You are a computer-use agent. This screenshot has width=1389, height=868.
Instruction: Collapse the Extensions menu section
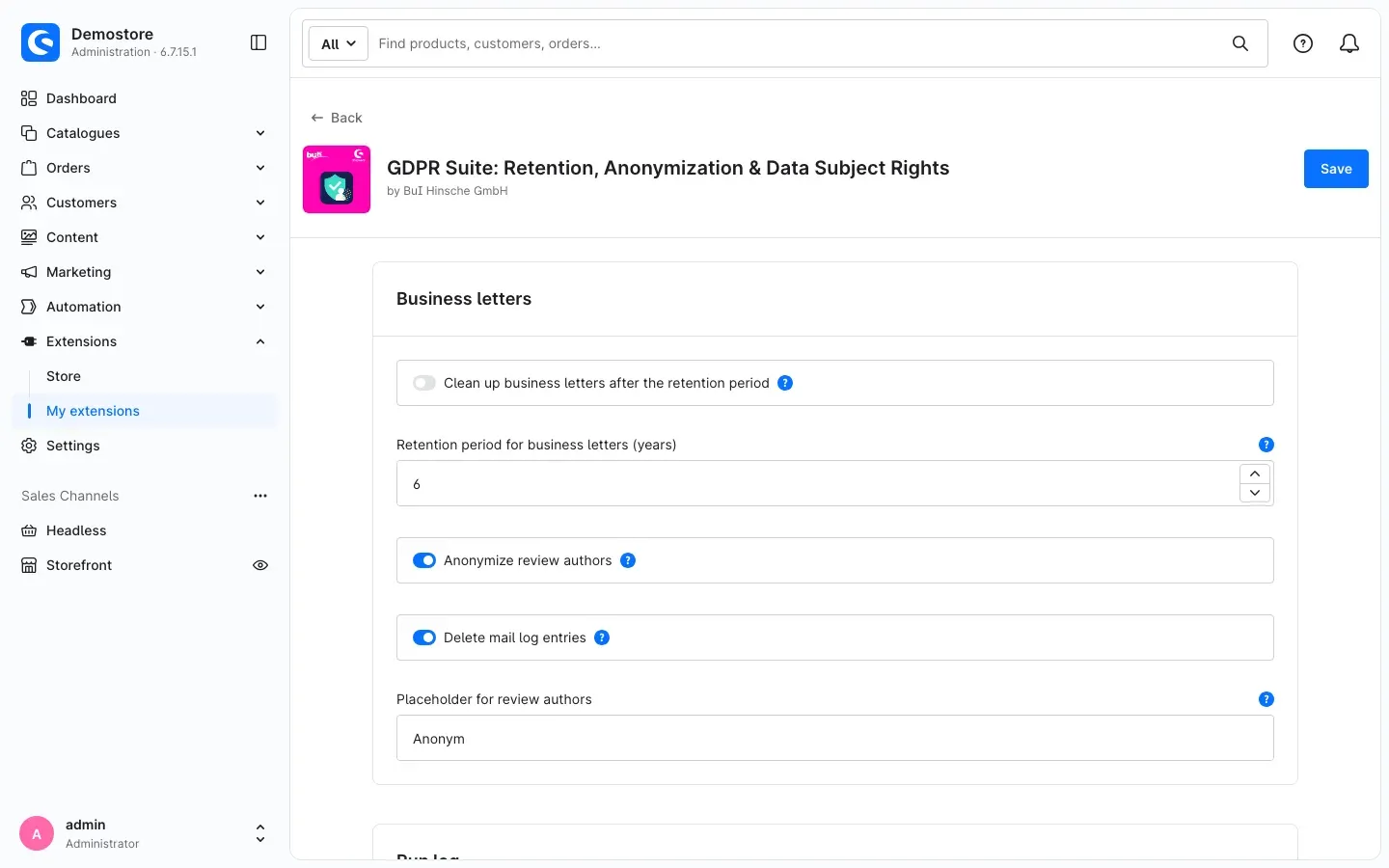260,341
